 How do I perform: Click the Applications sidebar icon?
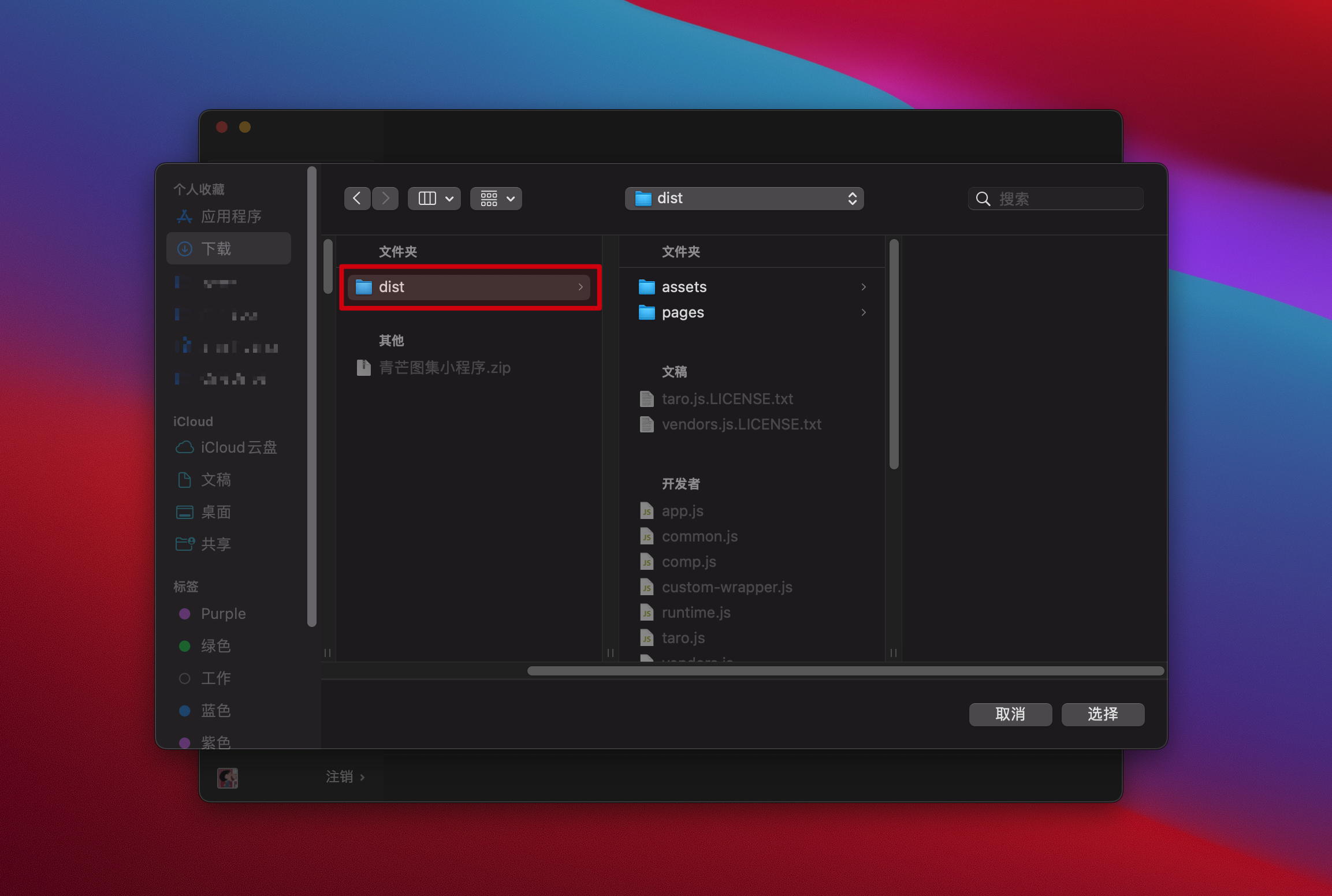tap(184, 216)
